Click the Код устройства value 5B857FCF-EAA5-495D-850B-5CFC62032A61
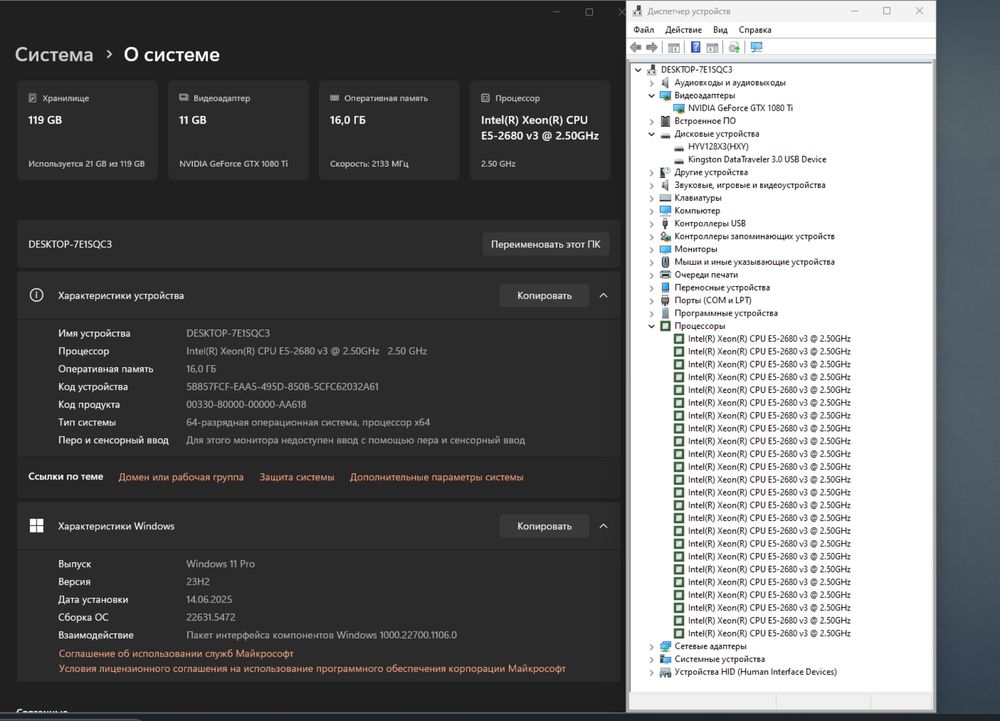This screenshot has width=1000, height=721. point(283,386)
